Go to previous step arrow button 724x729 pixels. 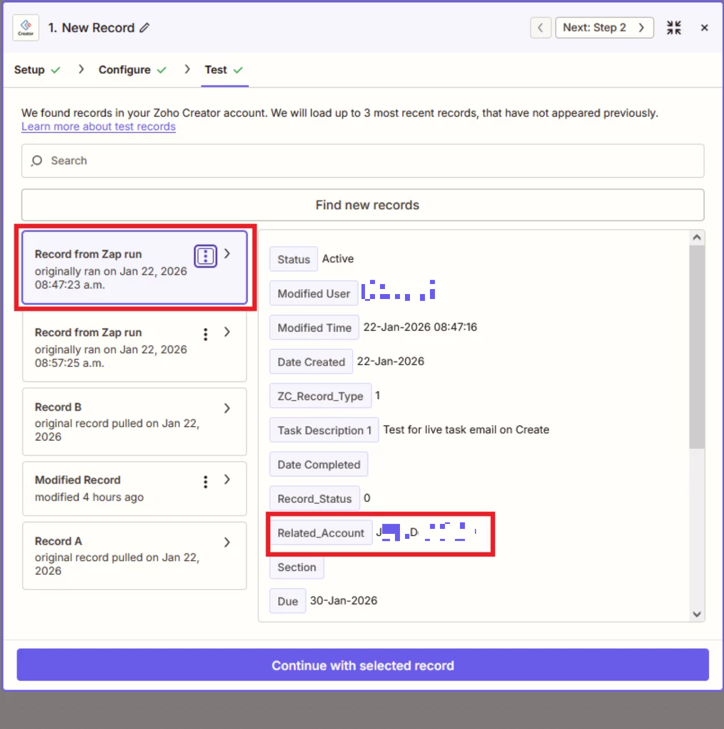tap(541, 28)
